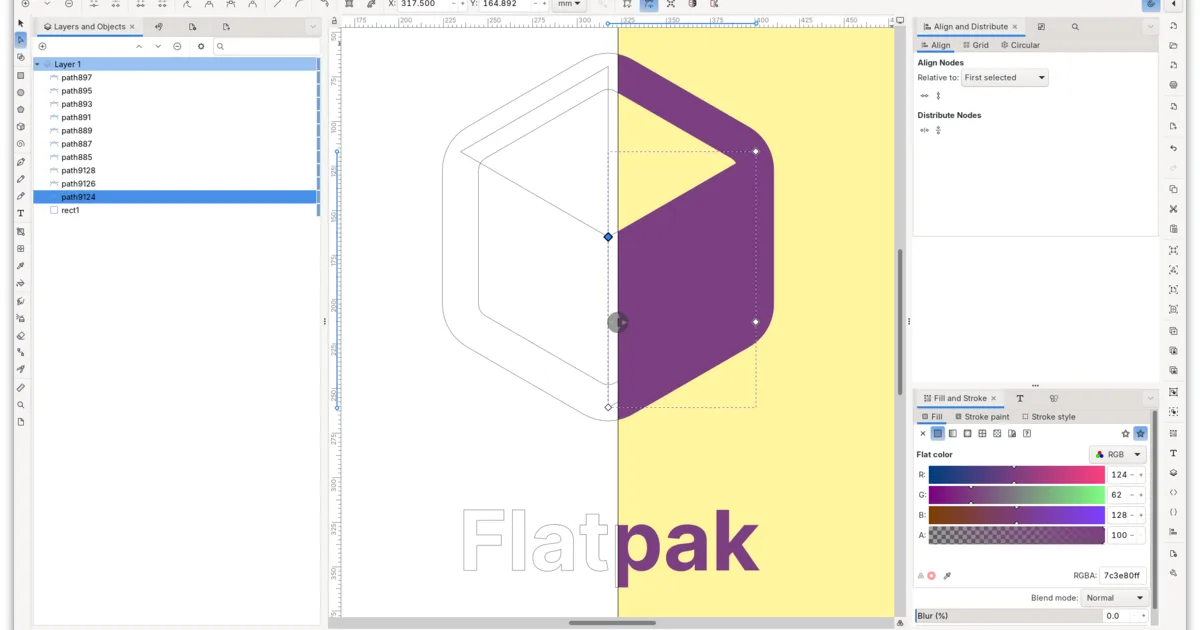Screen dimensions: 1200x630
Task: Select the Eraser tool
Action: coord(21,336)
